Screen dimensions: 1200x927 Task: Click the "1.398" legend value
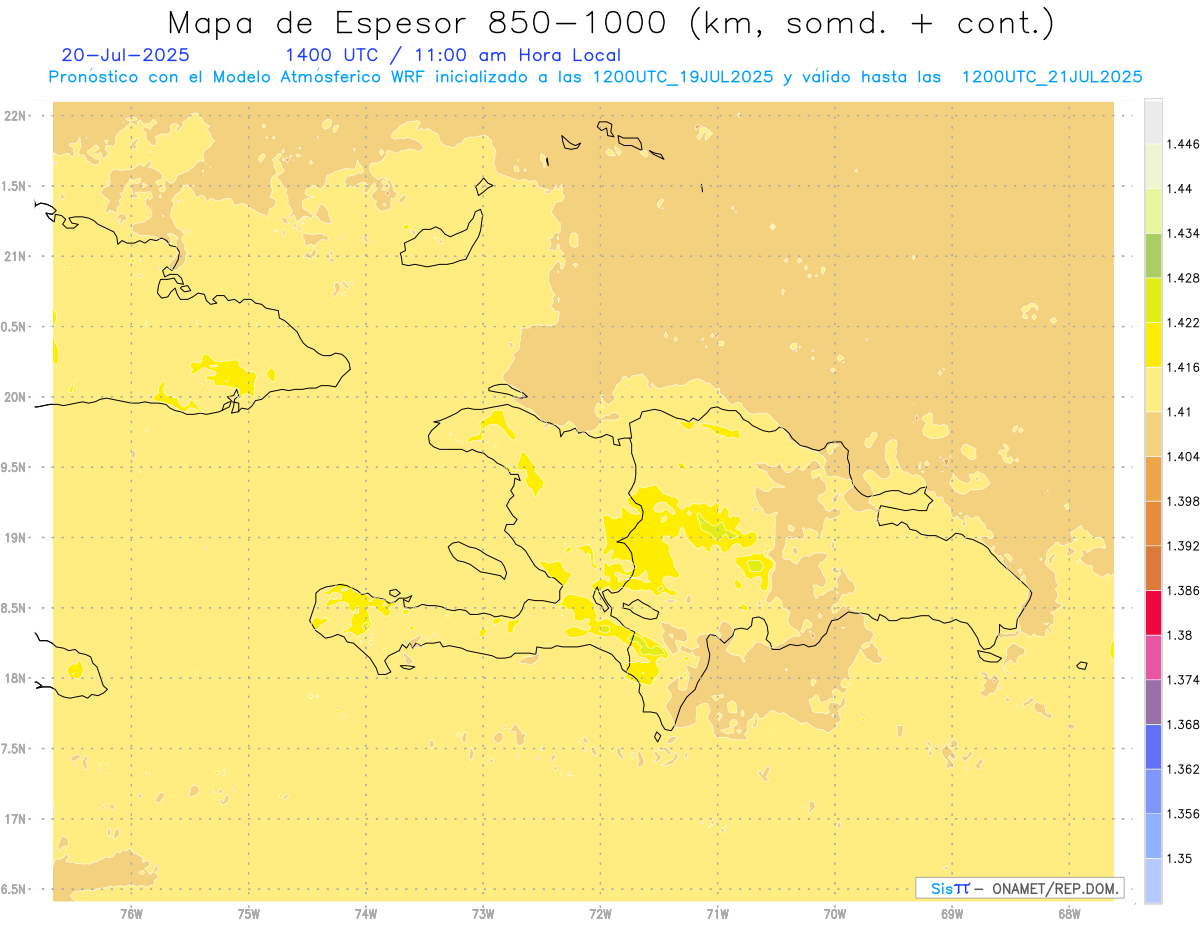coord(1182,501)
